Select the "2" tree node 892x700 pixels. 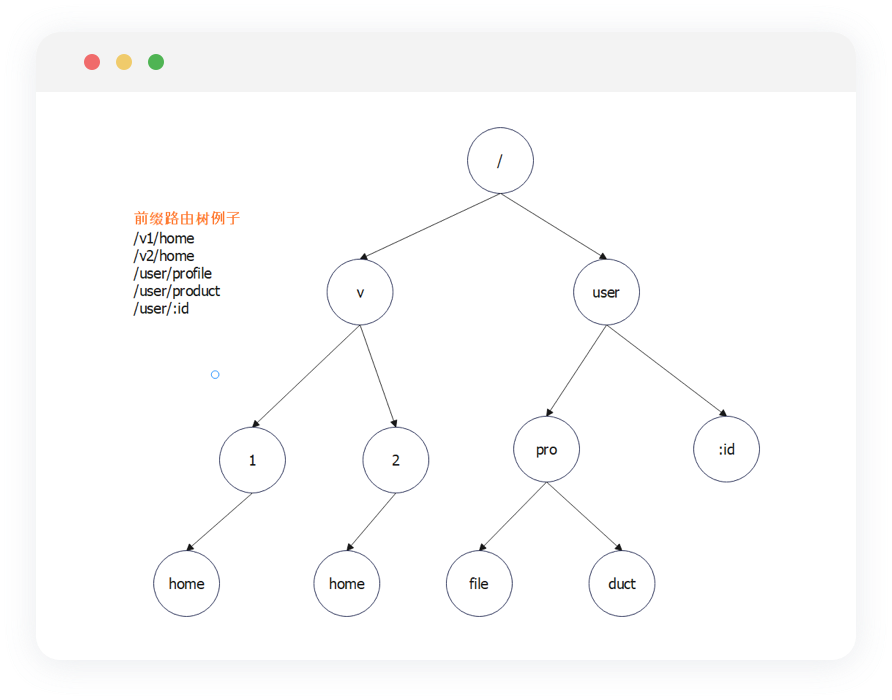395,460
